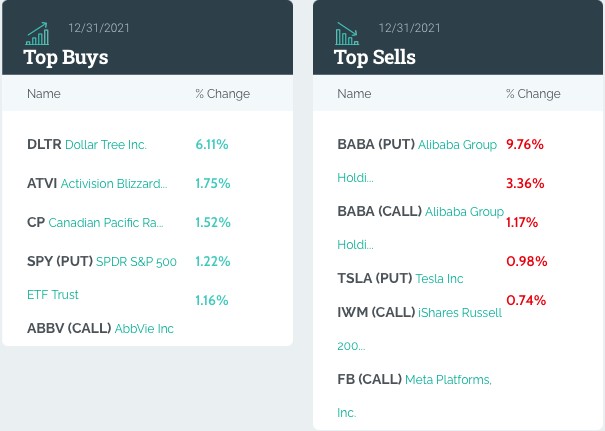The height and width of the screenshot is (431, 605).
Task: Click the Top Buys rising chart icon
Action: pos(37,34)
